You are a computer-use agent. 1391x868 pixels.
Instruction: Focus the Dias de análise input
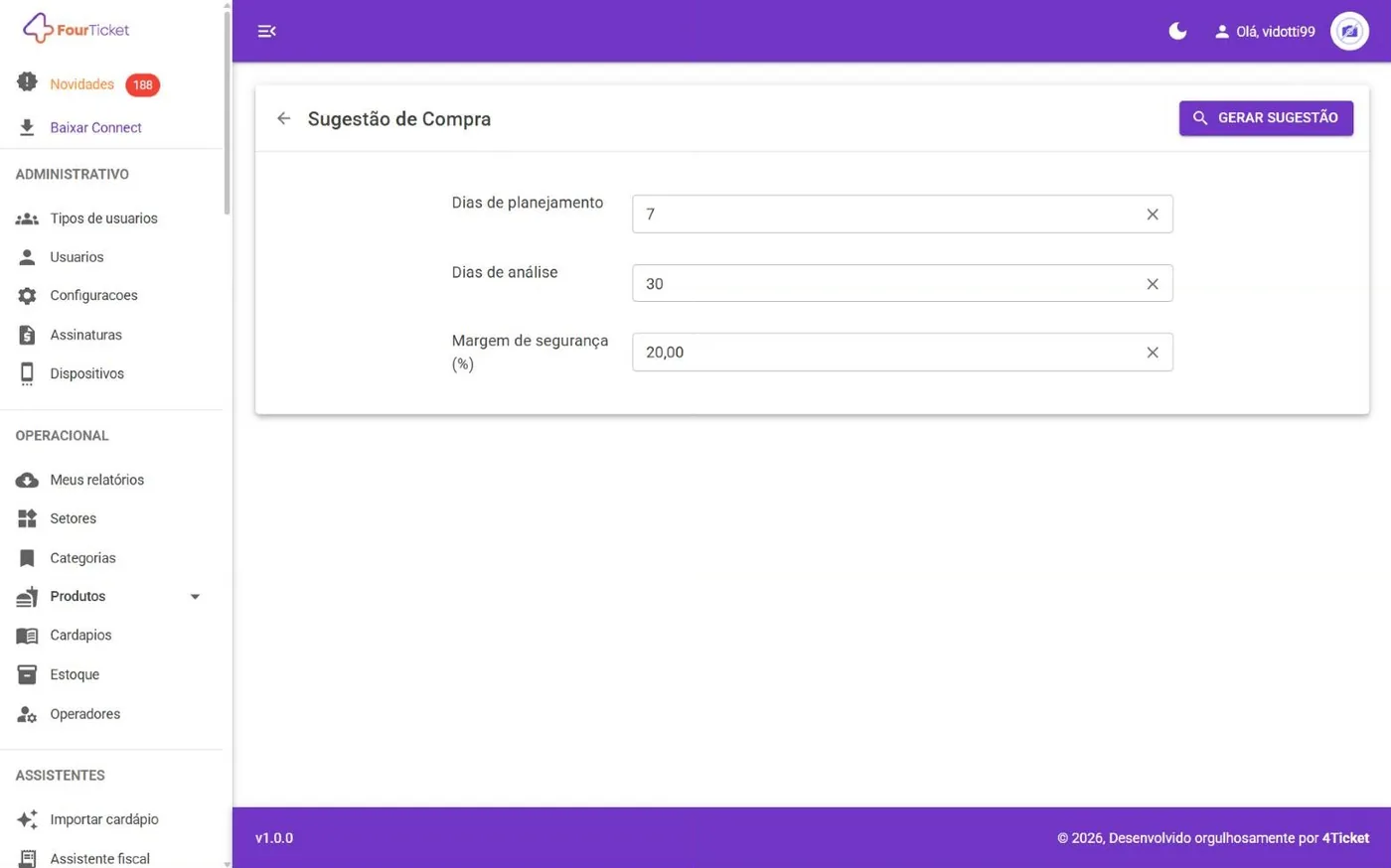pyautogui.click(x=902, y=284)
